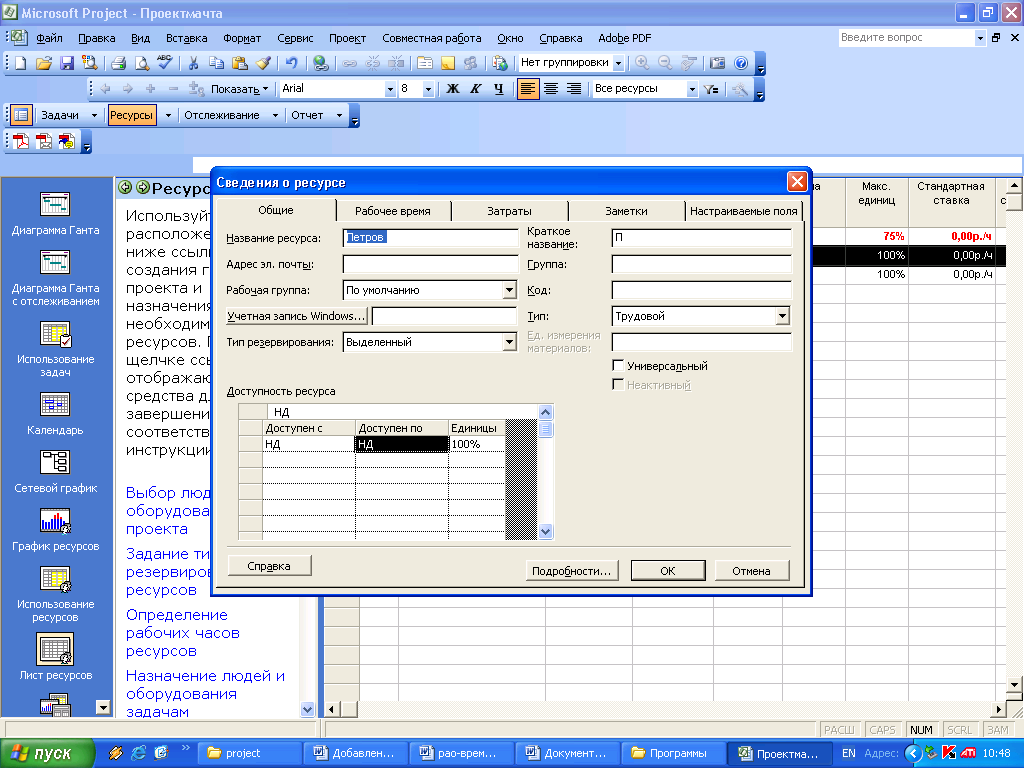Open font size 8 dropdown
The width and height of the screenshot is (1024, 768).
[428, 89]
